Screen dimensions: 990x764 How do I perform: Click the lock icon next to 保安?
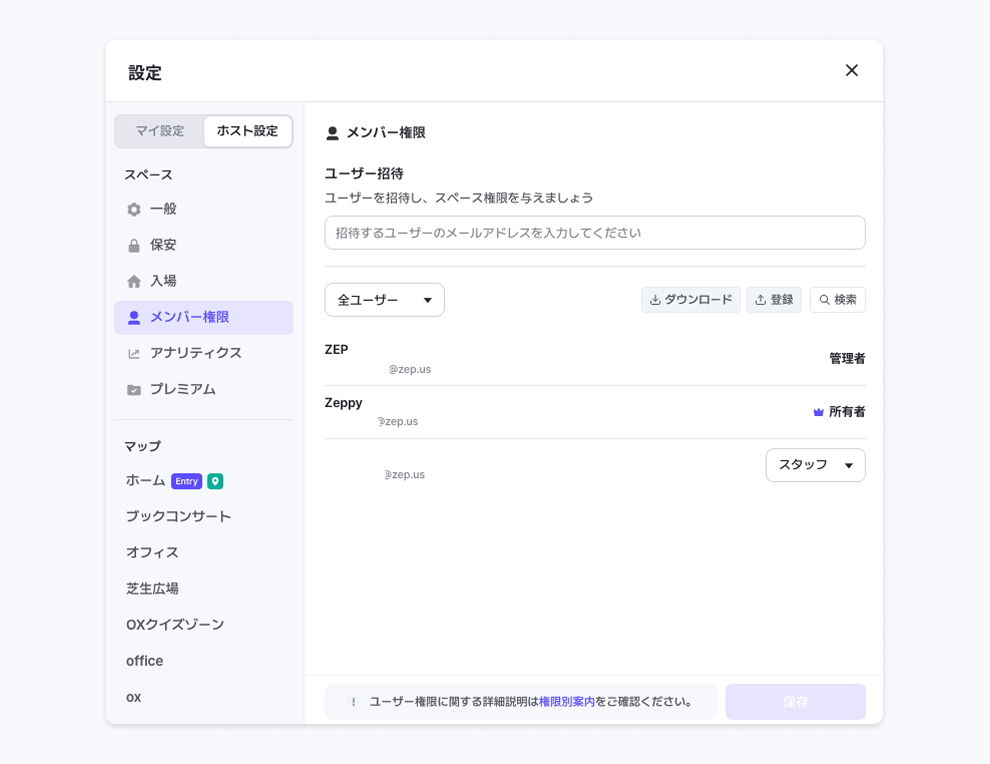(x=134, y=246)
